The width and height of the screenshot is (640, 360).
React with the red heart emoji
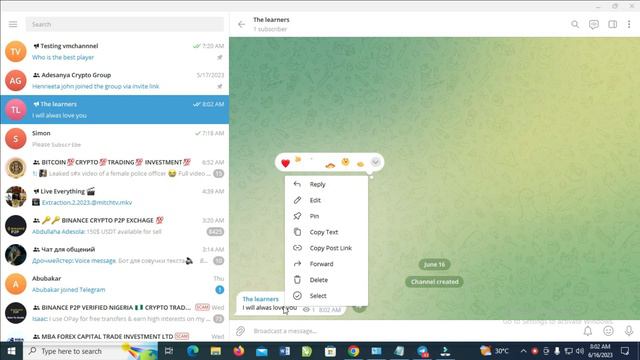click(285, 163)
